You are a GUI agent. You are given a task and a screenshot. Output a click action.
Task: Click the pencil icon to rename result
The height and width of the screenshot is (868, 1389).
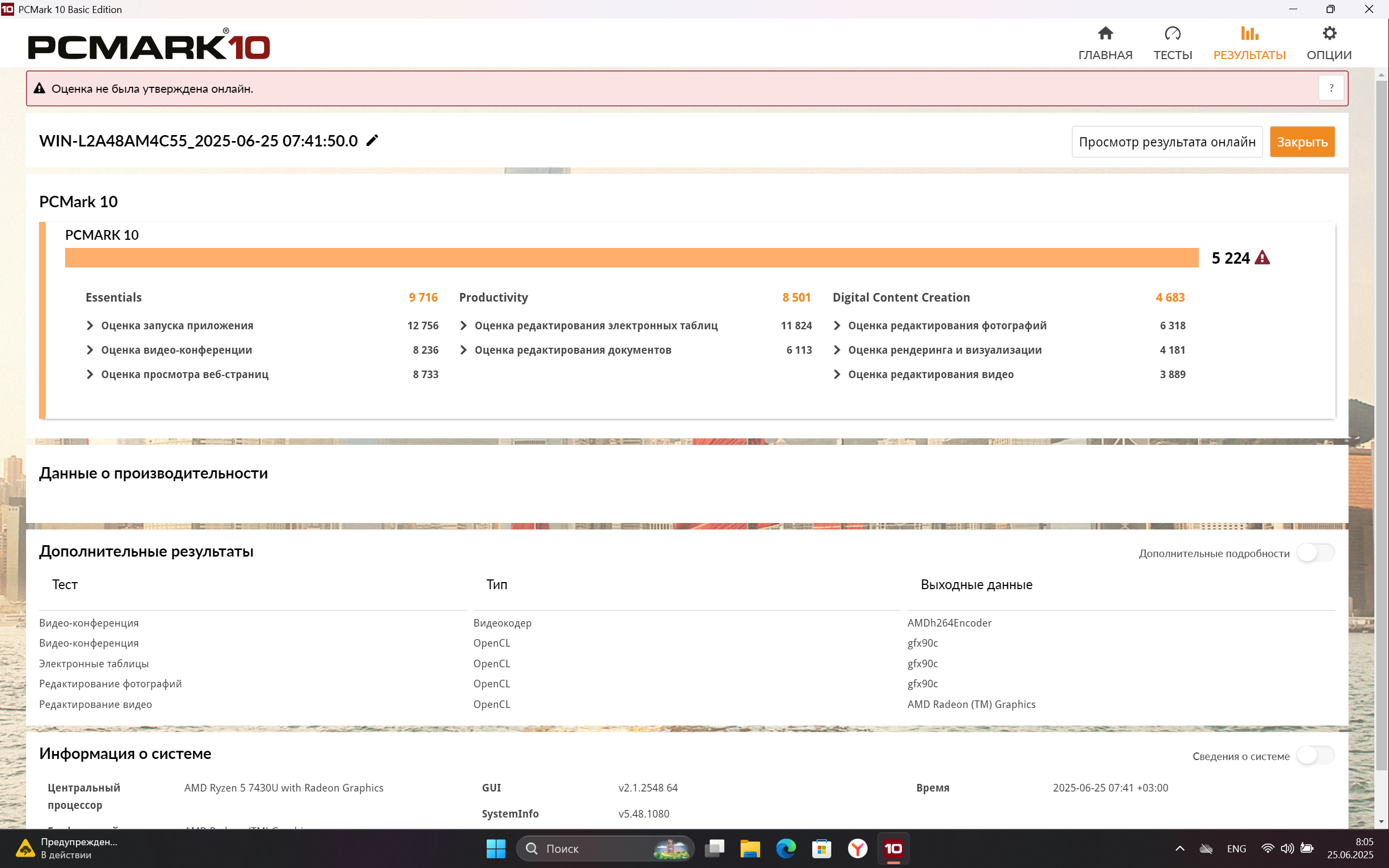[x=372, y=140]
